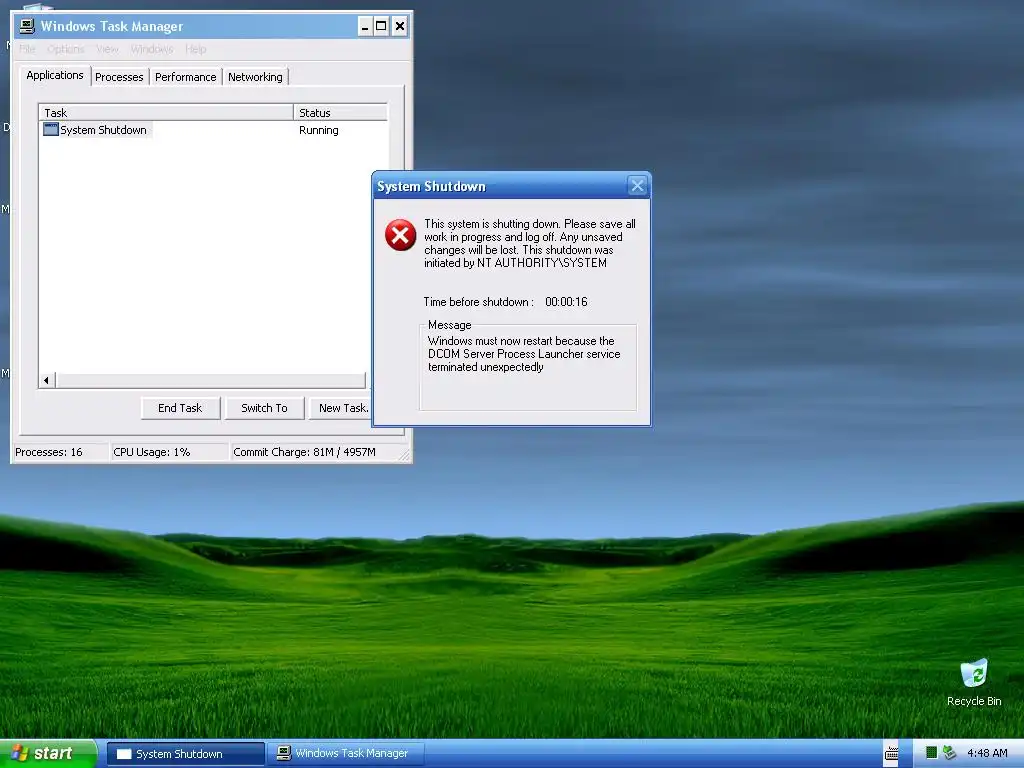
Task: Open the Recycle Bin desktop icon
Action: point(974,682)
